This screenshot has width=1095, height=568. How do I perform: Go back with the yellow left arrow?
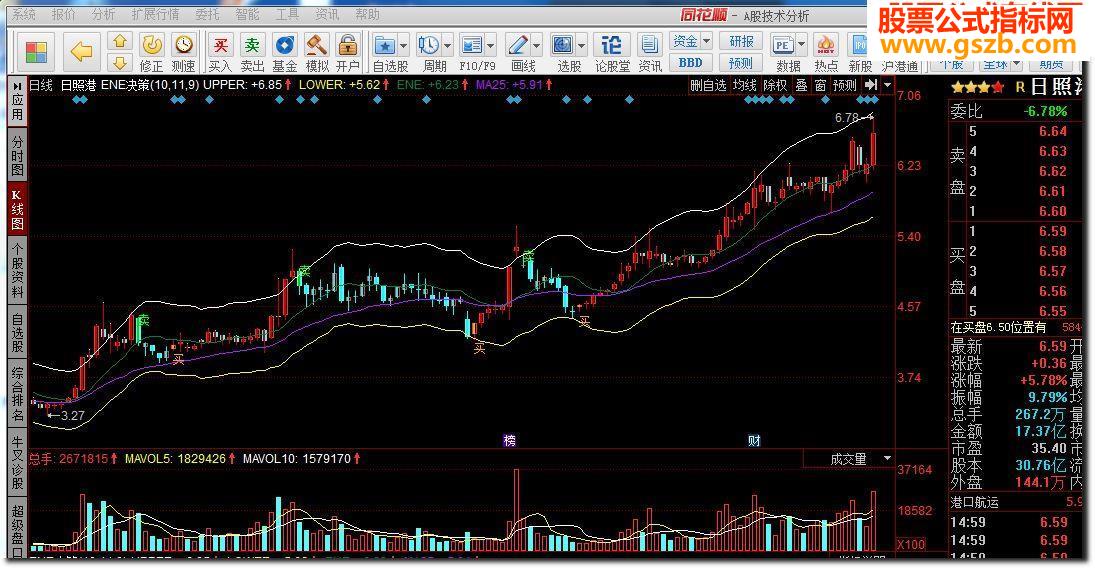[x=82, y=52]
